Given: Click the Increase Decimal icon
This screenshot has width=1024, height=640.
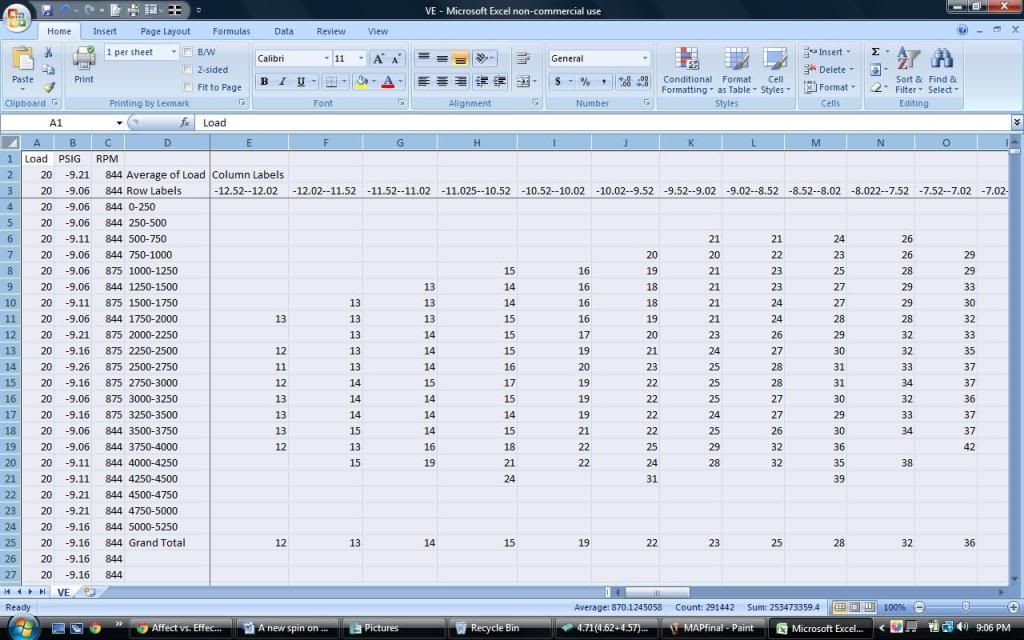Looking at the screenshot, I should (x=624, y=82).
